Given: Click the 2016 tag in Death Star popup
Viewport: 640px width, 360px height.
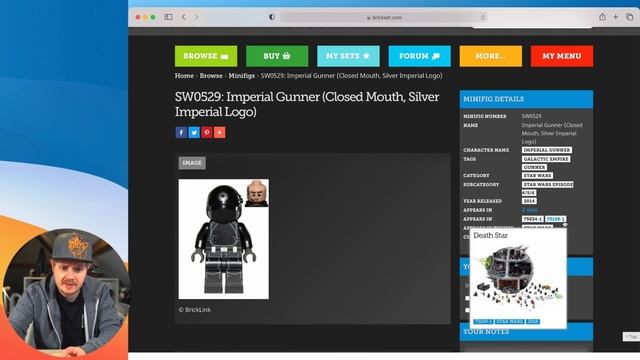Looking at the screenshot, I should pos(533,322).
